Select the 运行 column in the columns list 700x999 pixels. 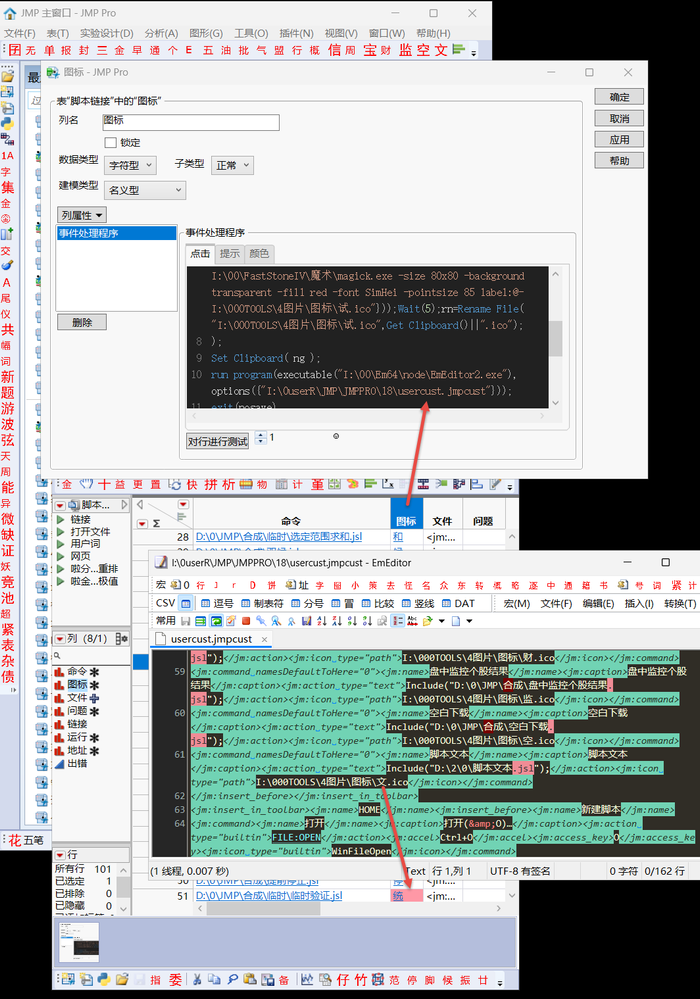click(x=76, y=737)
